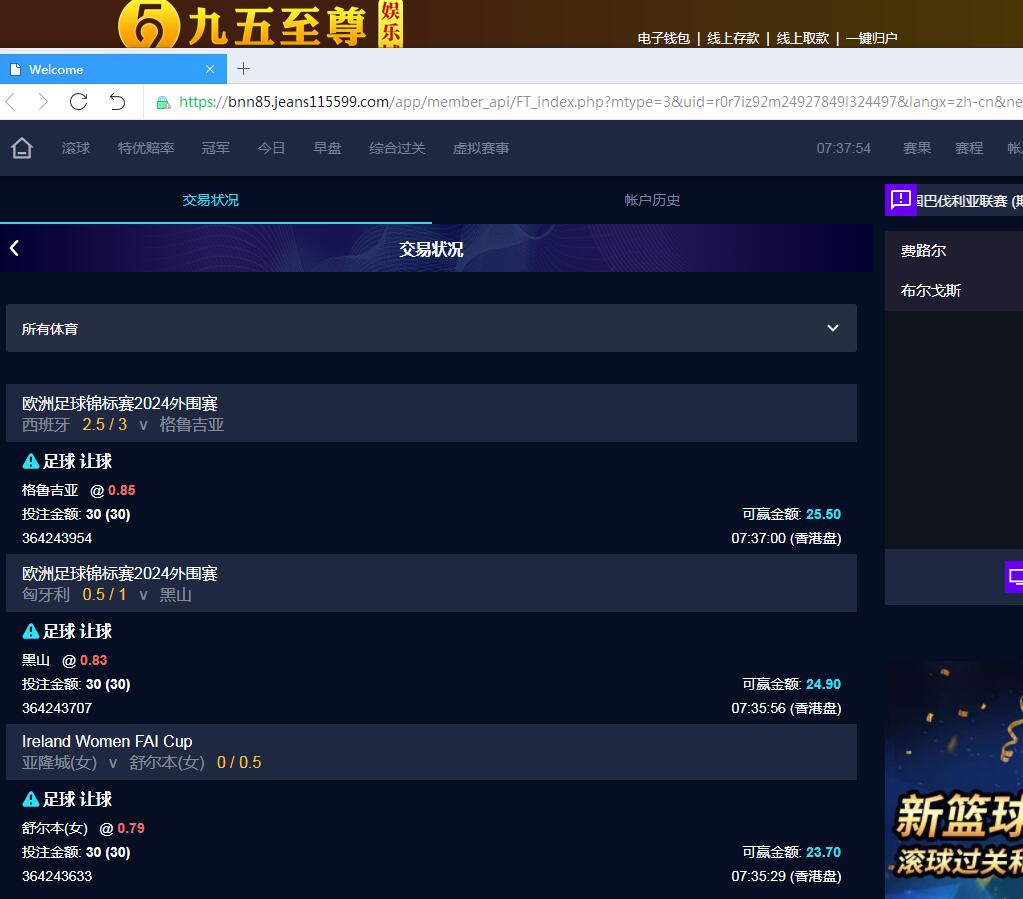Viewport: 1023px width, 899px height.
Task: Click the 电子钱包 link
Action: [664, 38]
